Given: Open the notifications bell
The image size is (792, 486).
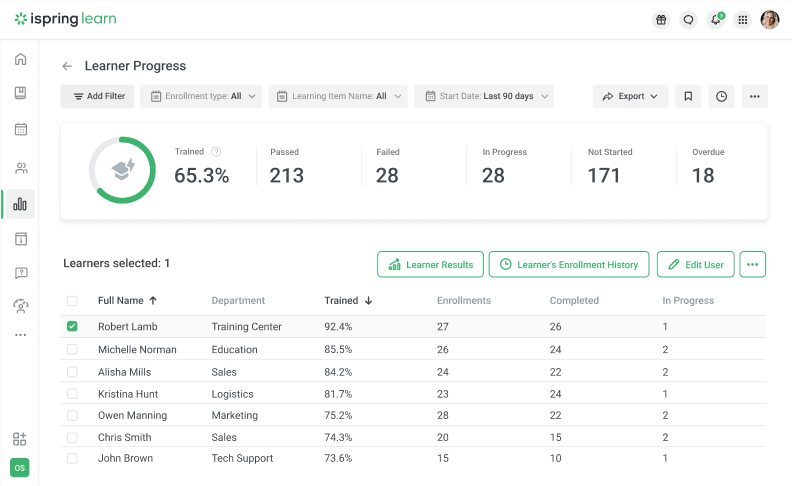Looking at the screenshot, I should tap(716, 20).
